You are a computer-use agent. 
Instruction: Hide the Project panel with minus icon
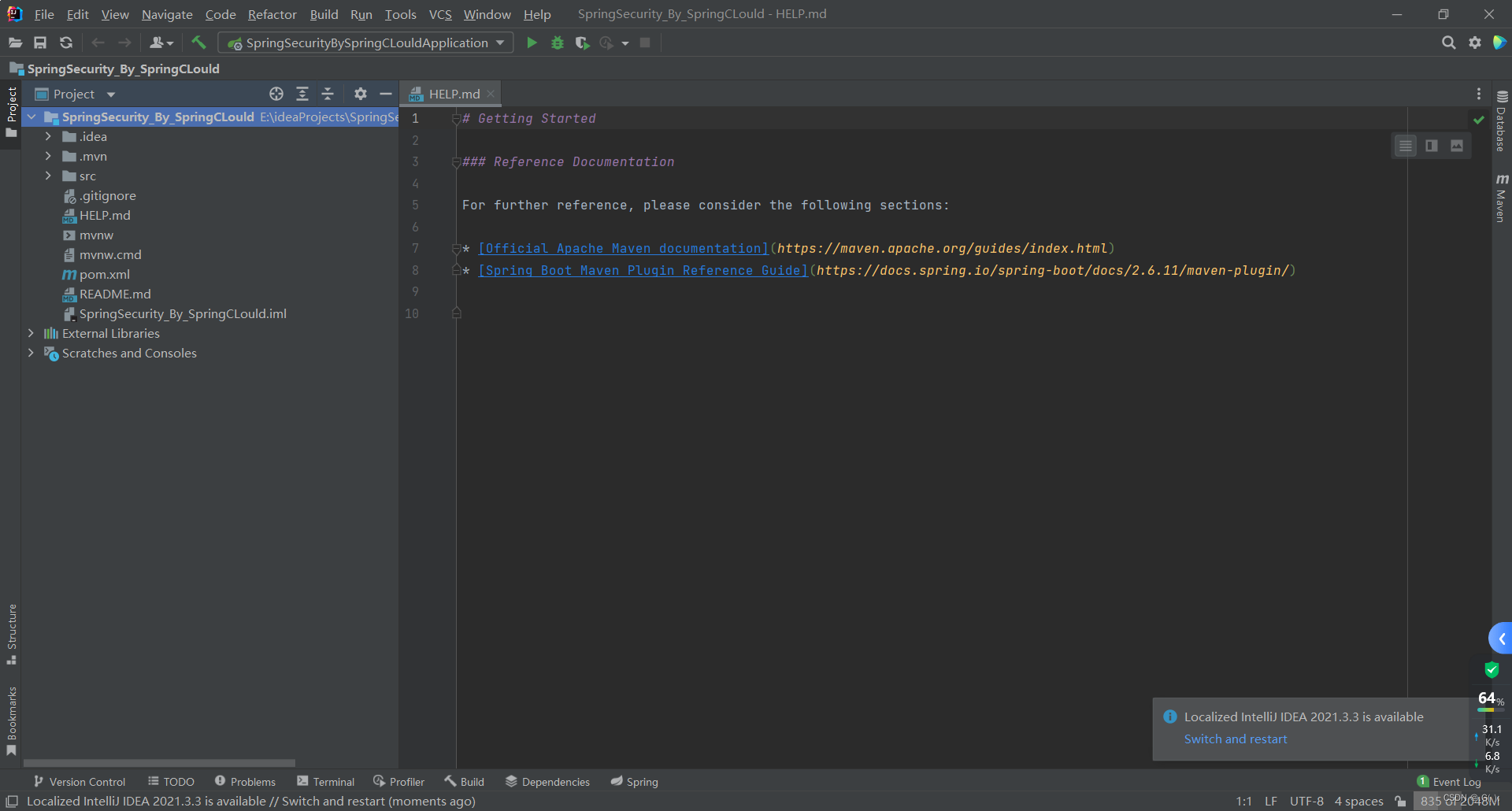(x=386, y=94)
